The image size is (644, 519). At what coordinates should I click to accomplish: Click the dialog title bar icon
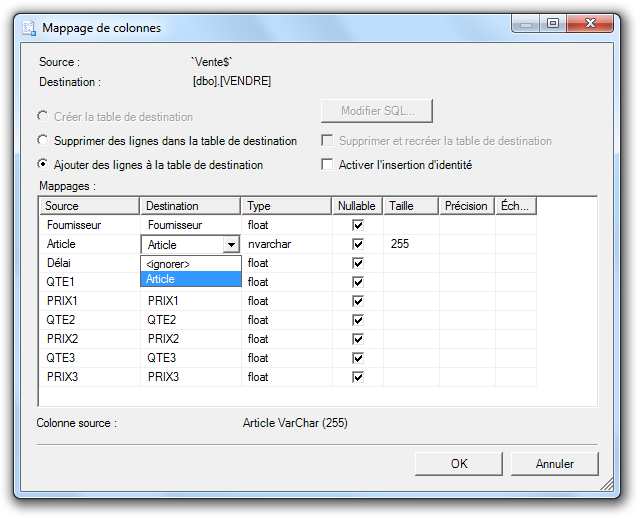coord(29,28)
